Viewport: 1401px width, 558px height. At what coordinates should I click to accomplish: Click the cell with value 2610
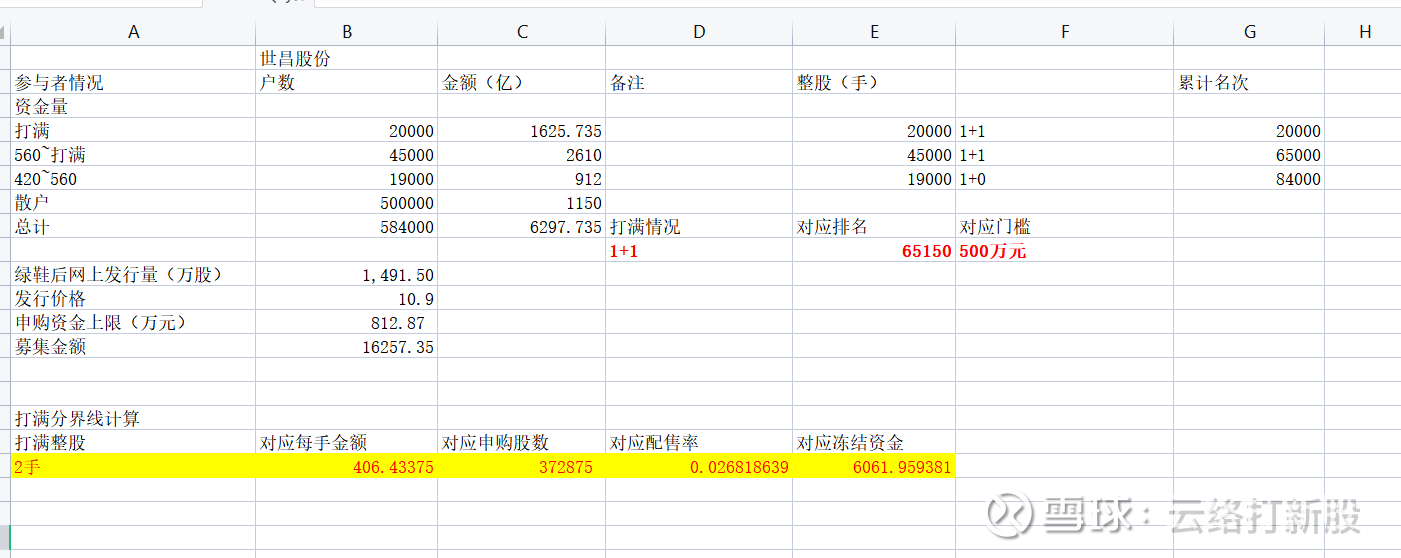(522, 154)
